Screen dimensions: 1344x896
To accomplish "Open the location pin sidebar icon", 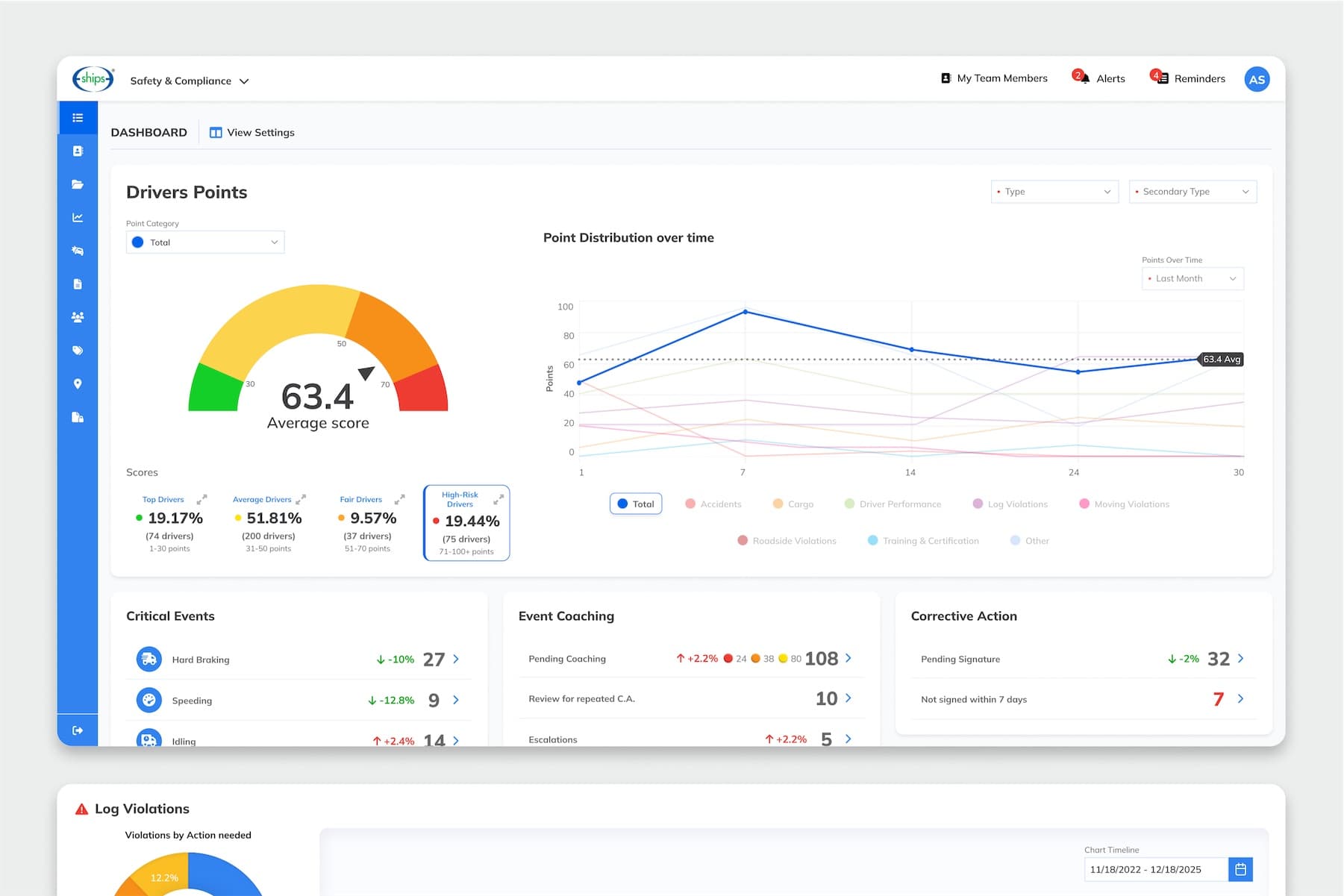I will pyautogui.click(x=78, y=383).
